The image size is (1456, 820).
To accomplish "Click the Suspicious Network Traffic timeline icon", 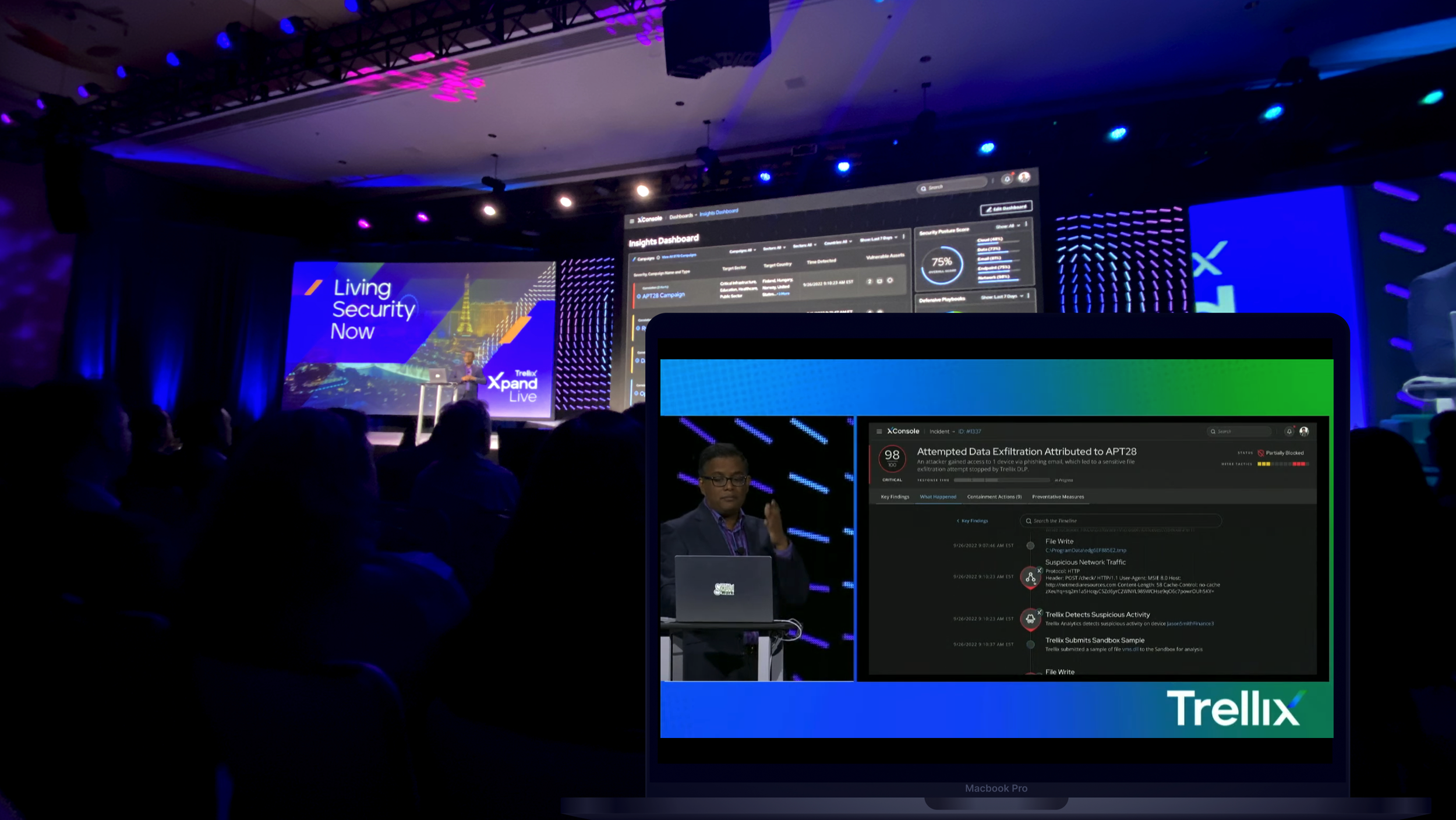I will click(1030, 578).
